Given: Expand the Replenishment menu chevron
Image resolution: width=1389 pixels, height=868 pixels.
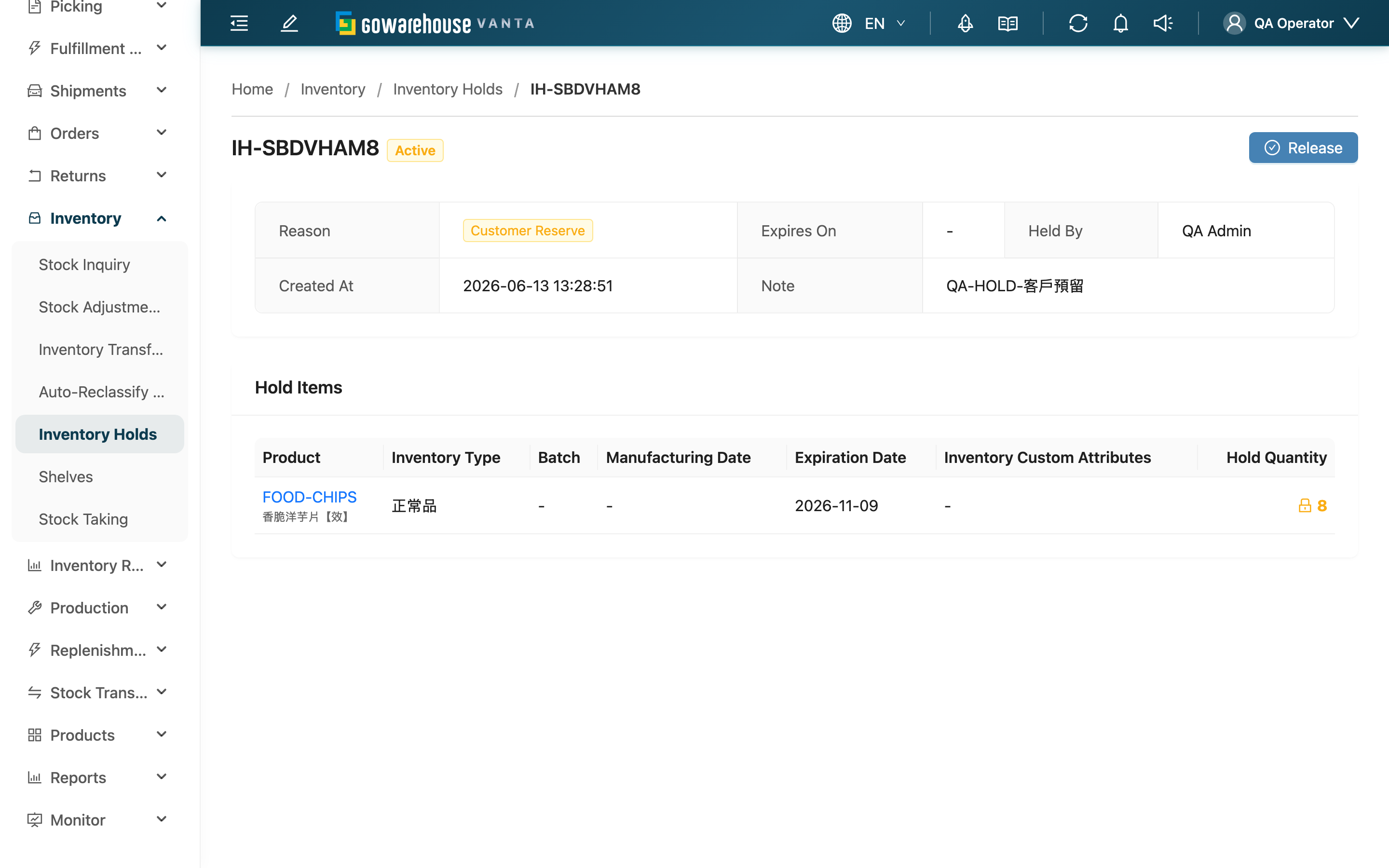Looking at the screenshot, I should pyautogui.click(x=161, y=650).
